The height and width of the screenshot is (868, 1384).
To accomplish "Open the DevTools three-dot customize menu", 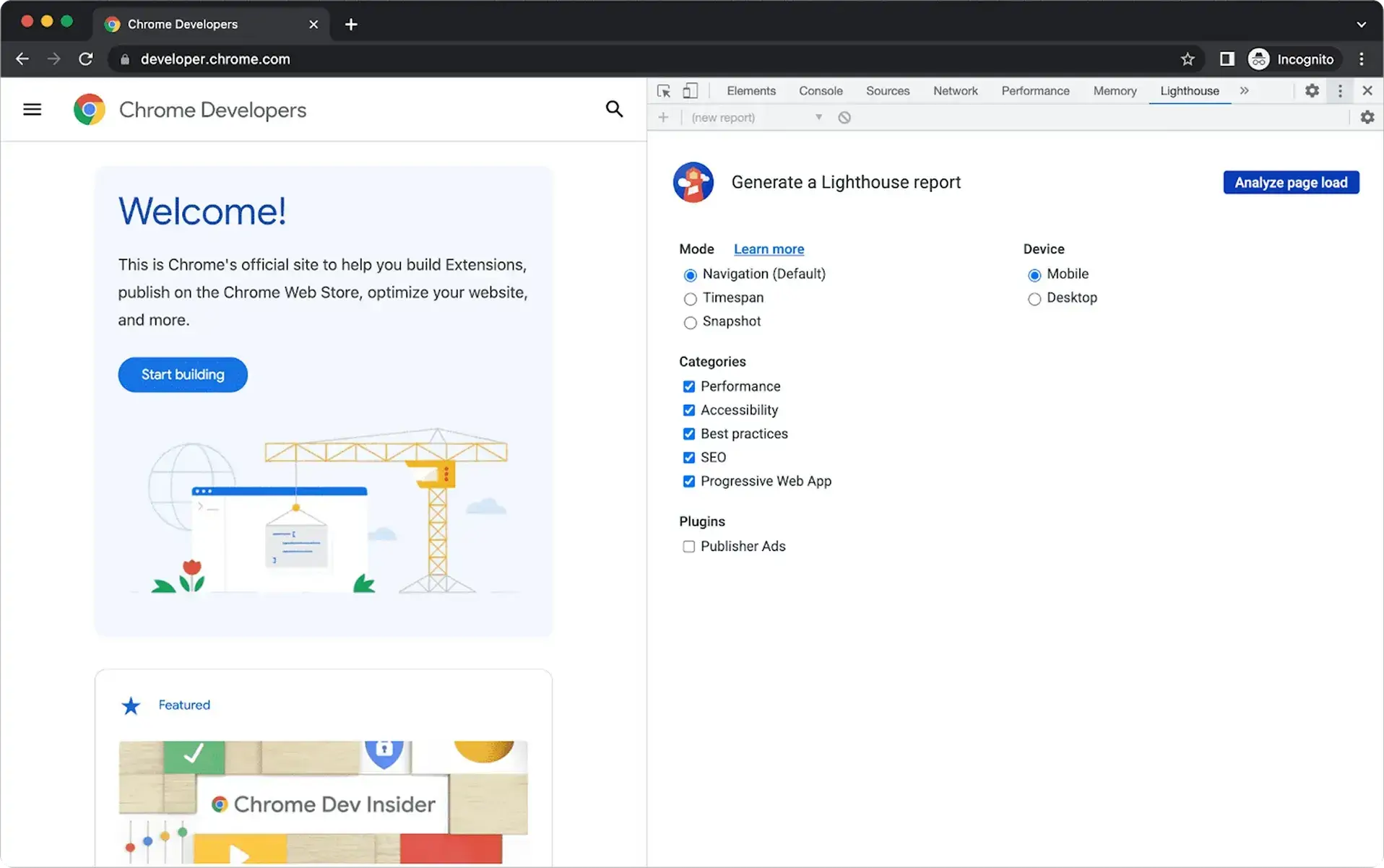I will 1340,91.
